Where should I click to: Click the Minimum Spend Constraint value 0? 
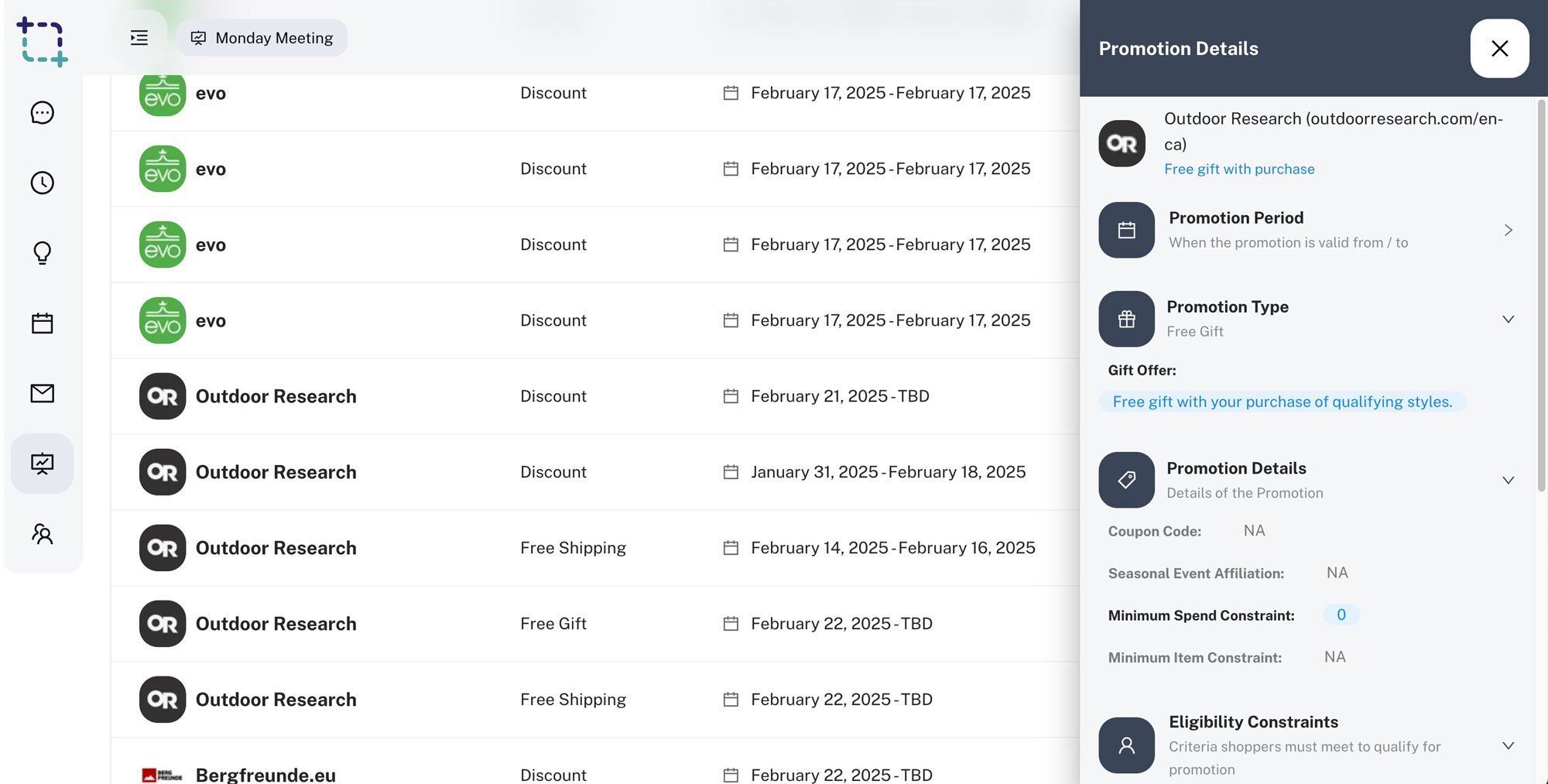click(1341, 615)
